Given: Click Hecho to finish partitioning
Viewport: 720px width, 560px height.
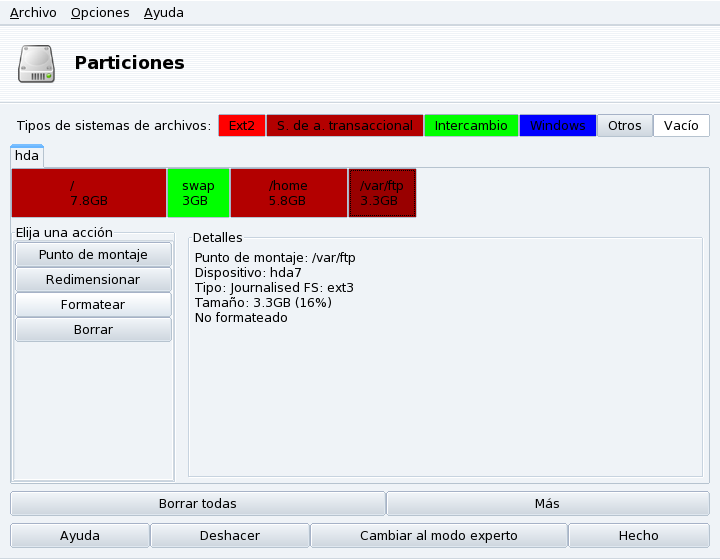Looking at the screenshot, I should click(x=638, y=536).
